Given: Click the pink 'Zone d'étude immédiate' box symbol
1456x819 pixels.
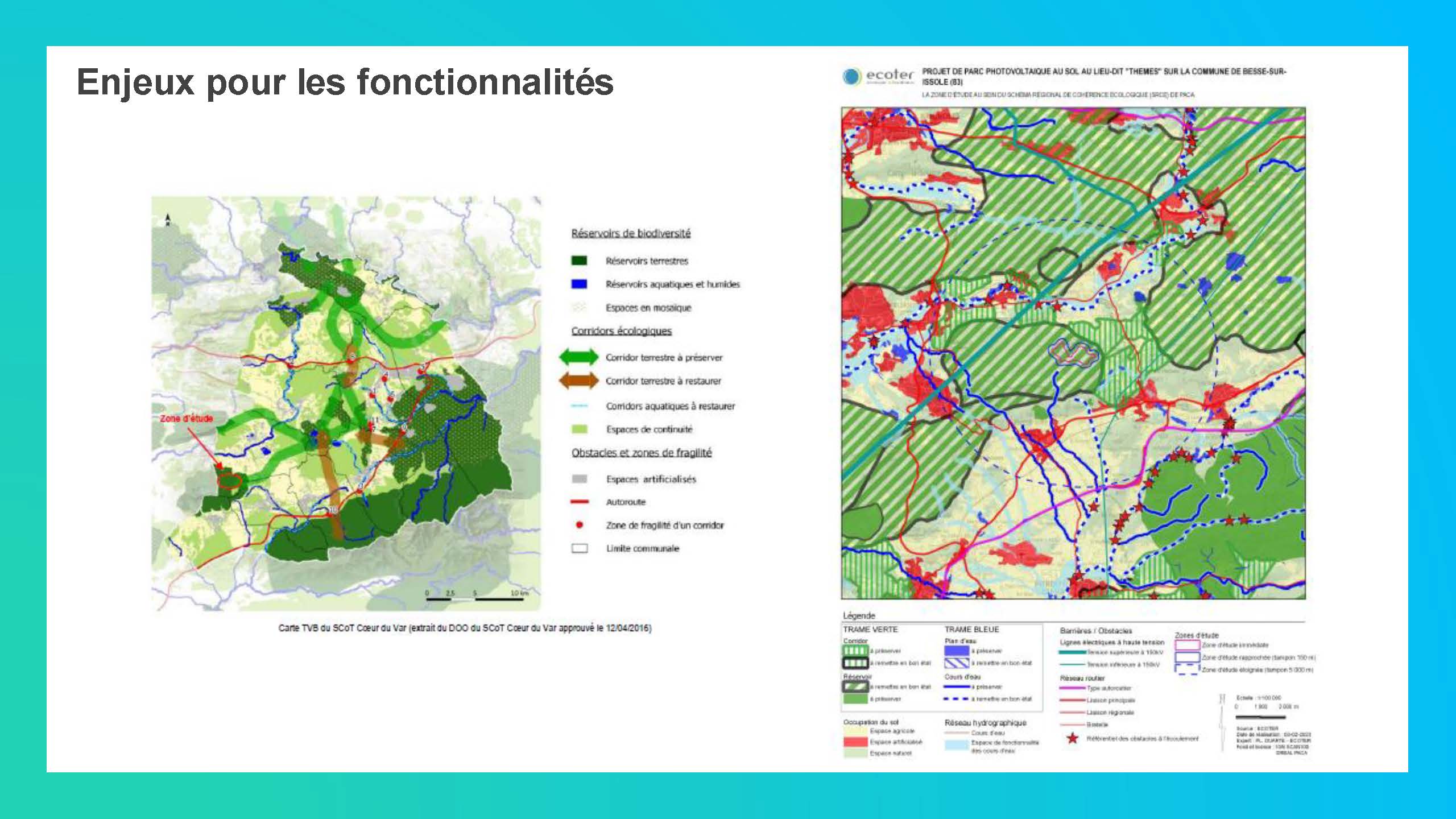Looking at the screenshot, I should click(1188, 646).
